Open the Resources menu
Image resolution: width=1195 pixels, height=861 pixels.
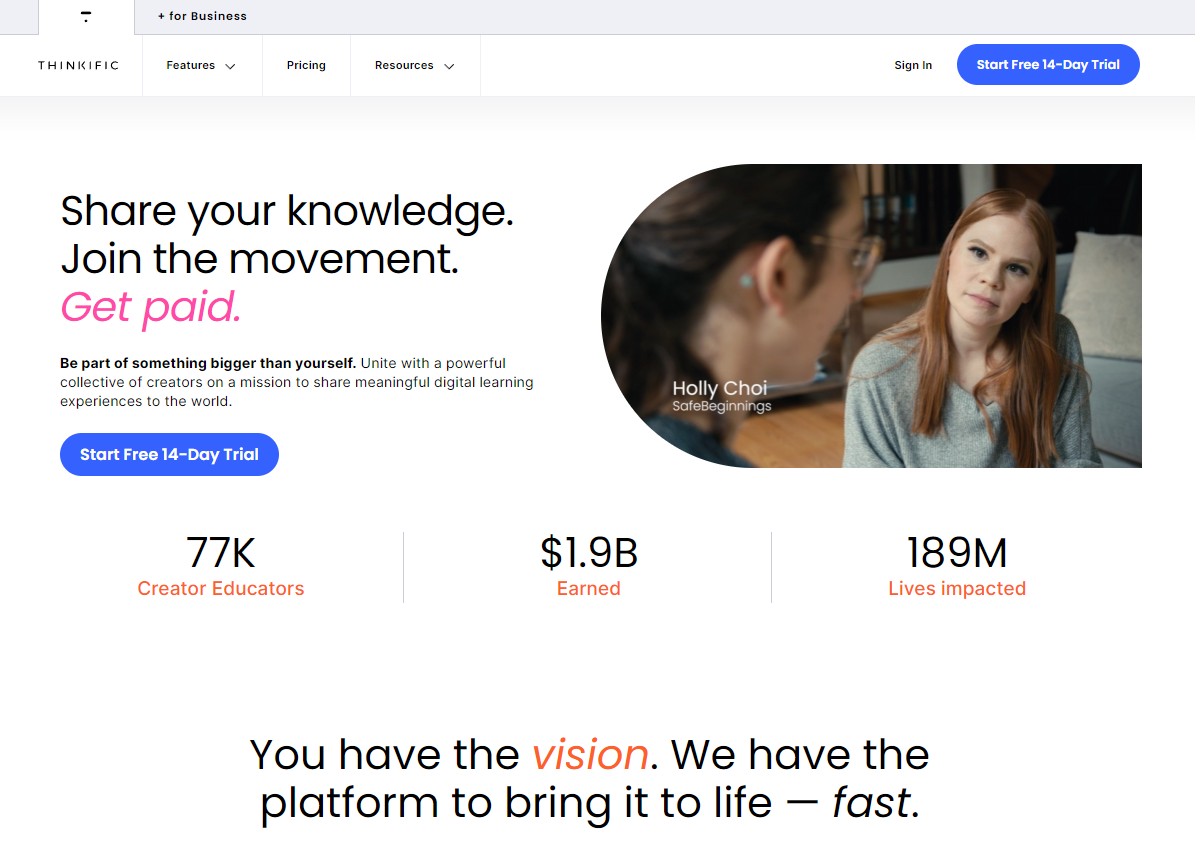415,66
